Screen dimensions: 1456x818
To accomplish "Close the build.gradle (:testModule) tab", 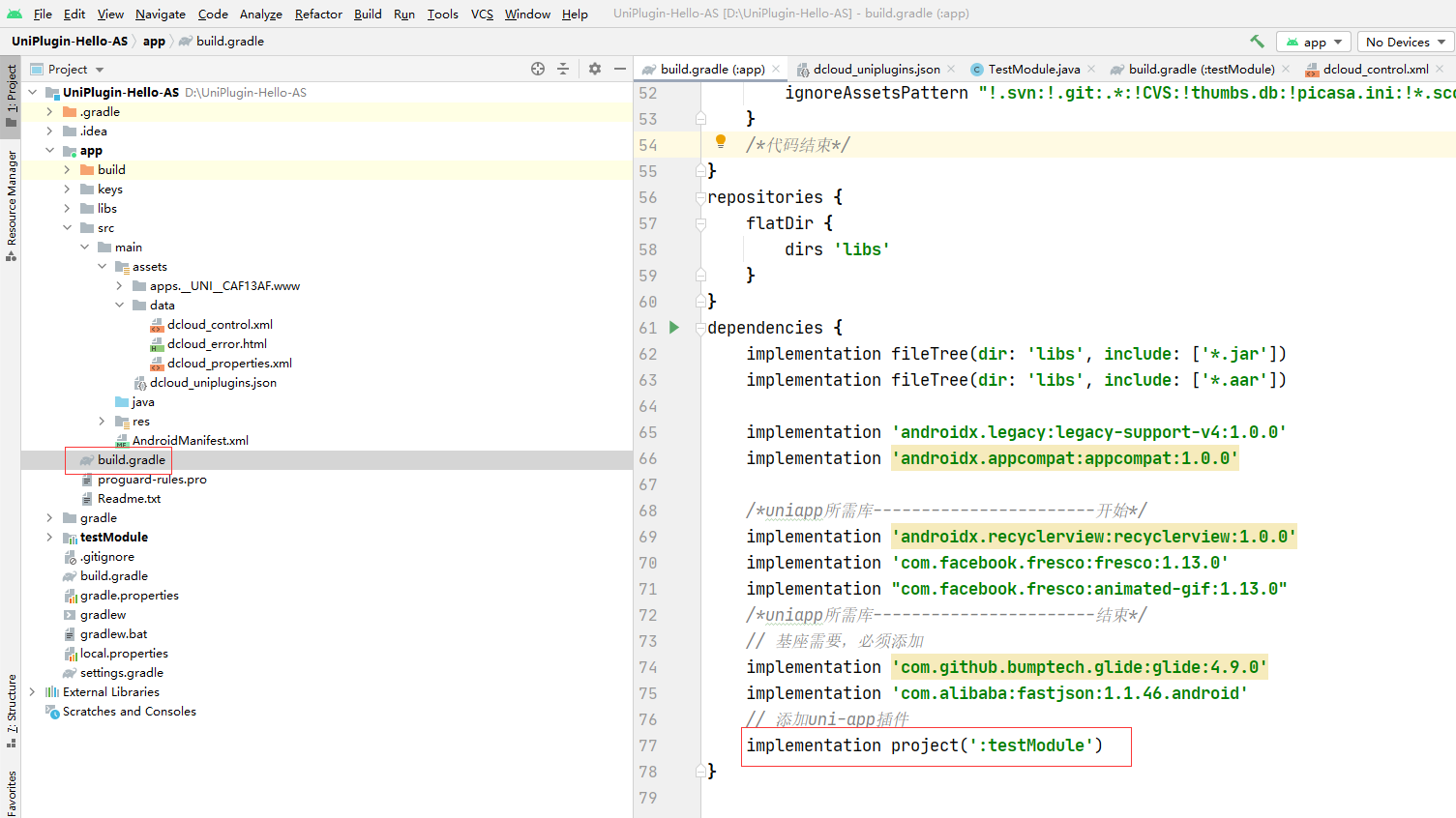I will click(x=1286, y=69).
